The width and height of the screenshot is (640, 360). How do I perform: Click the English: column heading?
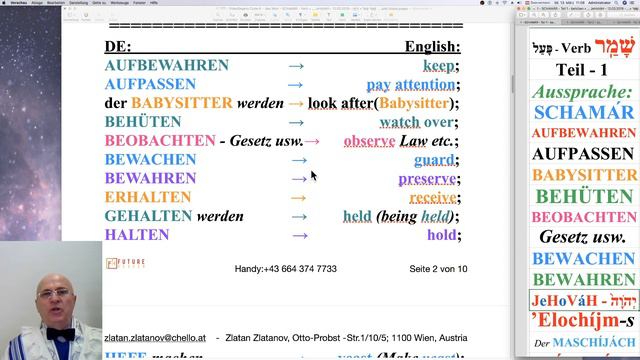pos(433,47)
